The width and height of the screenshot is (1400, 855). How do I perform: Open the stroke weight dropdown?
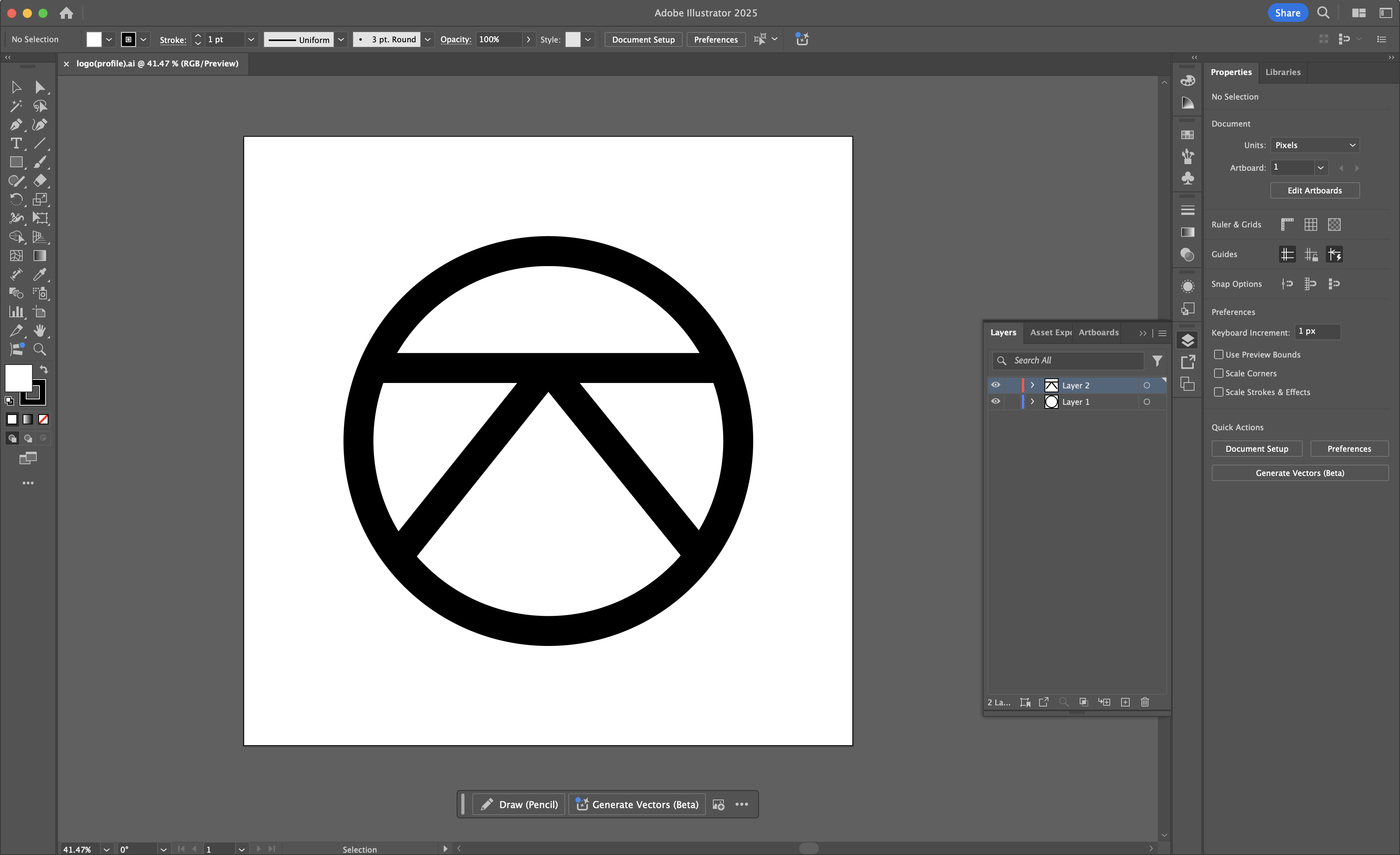coord(250,39)
